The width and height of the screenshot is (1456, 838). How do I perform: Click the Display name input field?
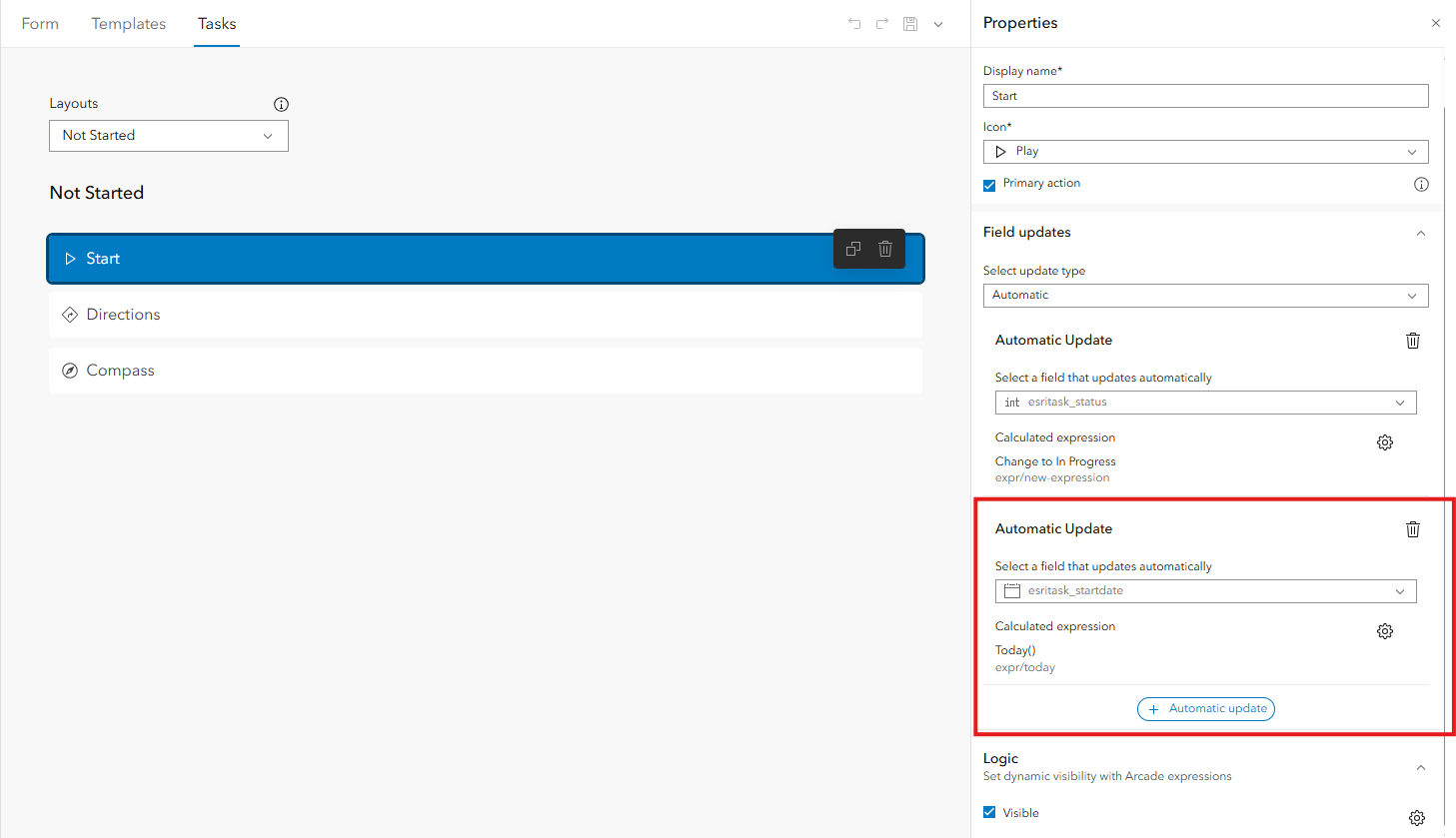1206,96
